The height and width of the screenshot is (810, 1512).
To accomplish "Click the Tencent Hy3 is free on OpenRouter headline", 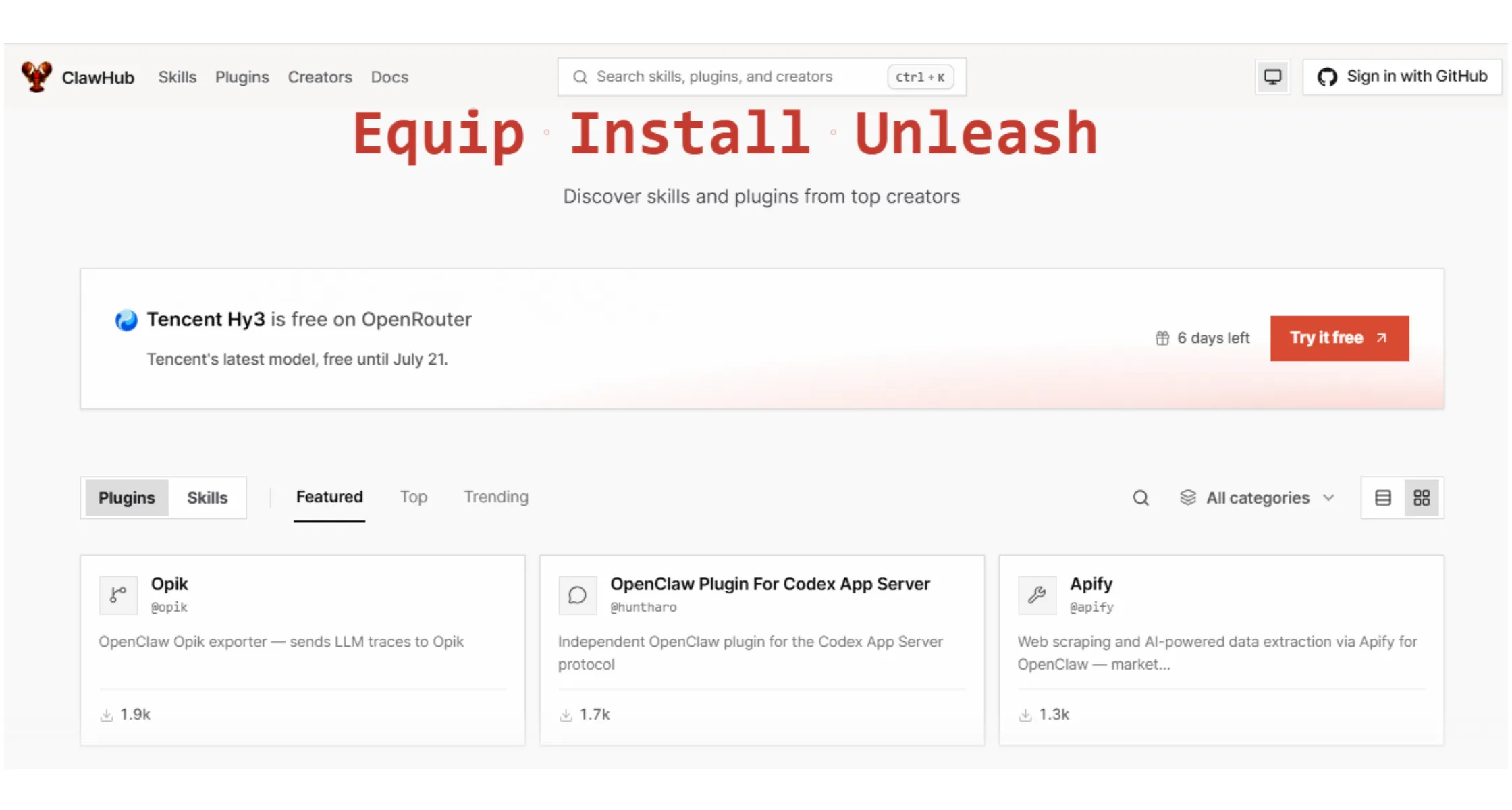I will pos(309,320).
